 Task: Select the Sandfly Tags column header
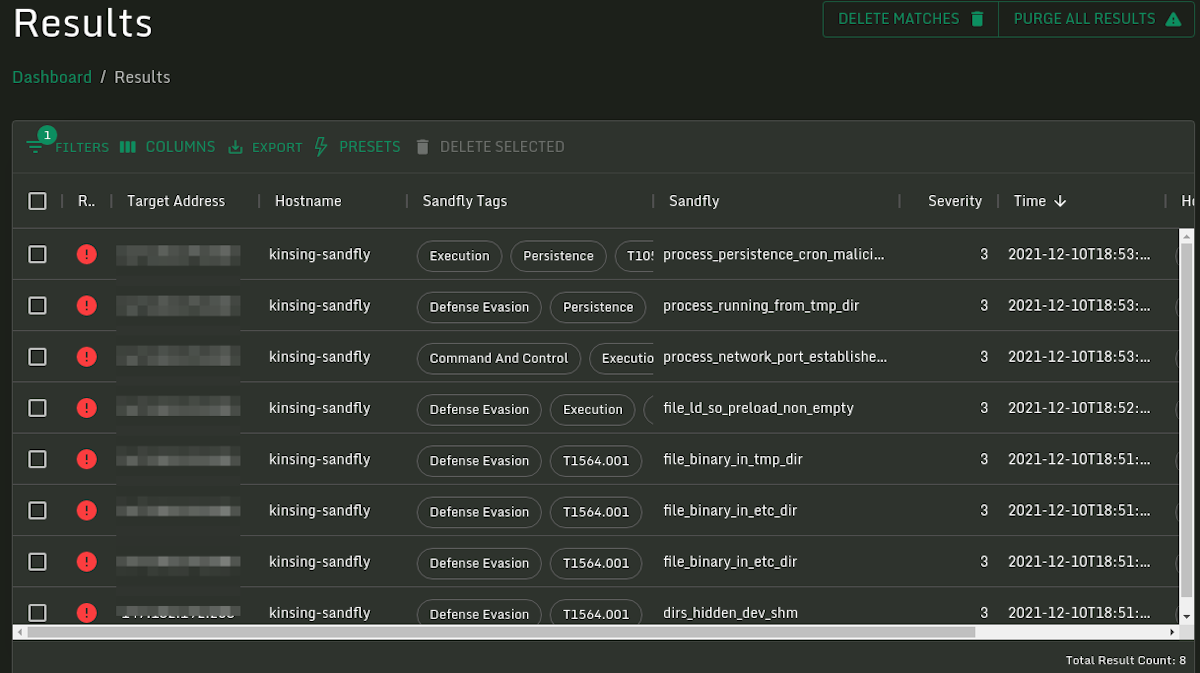tap(465, 200)
